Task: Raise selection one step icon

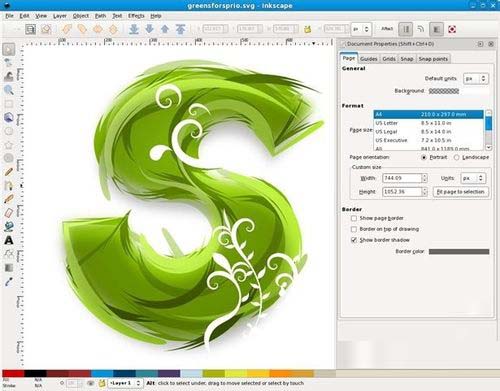Action: click(x=165, y=29)
